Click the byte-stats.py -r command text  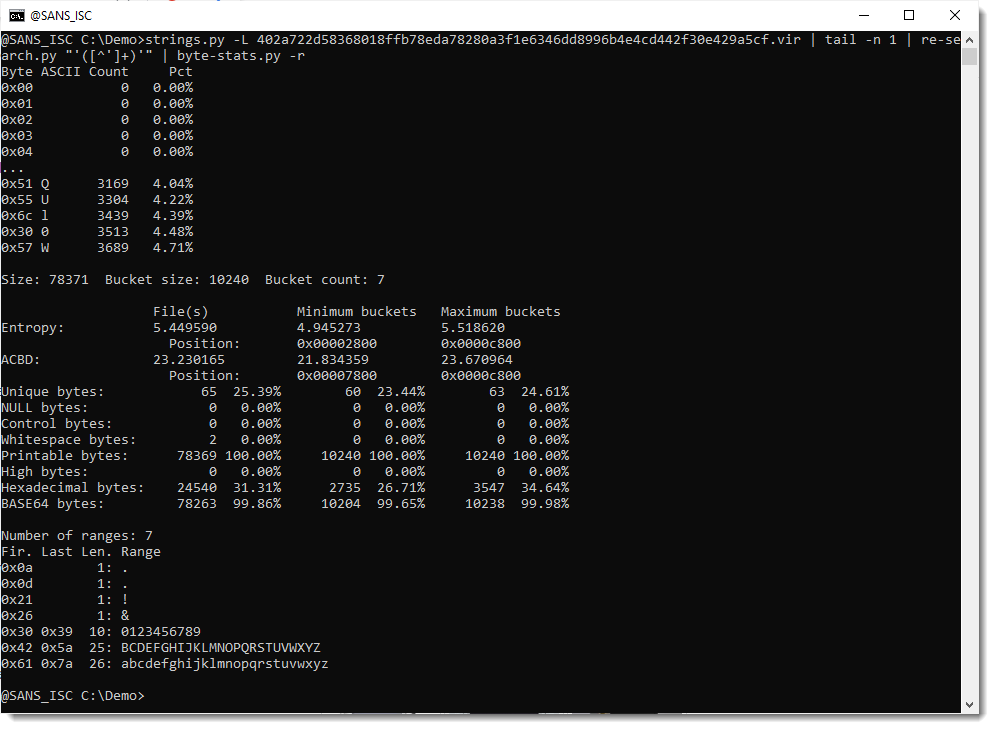coord(240,56)
